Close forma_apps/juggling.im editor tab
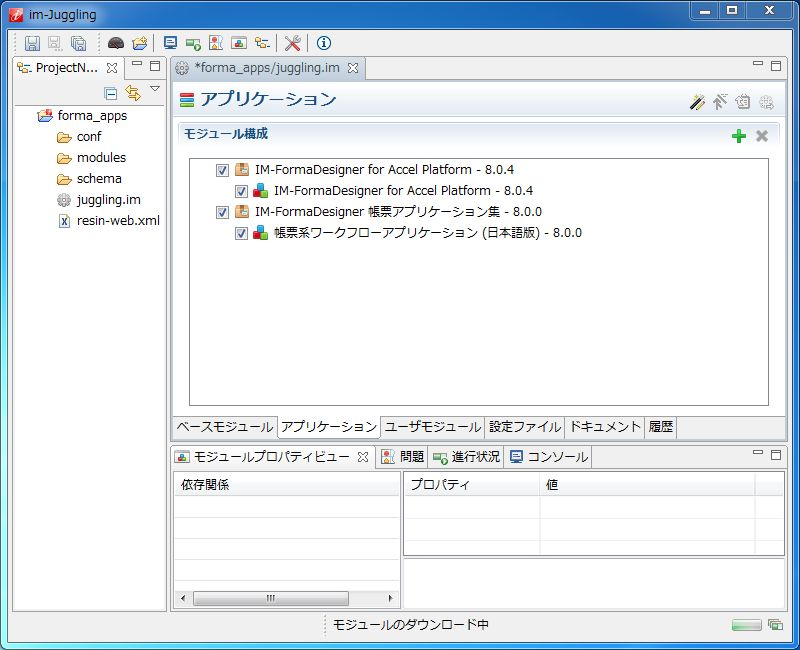Image resolution: width=800 pixels, height=650 pixels. coord(353,68)
